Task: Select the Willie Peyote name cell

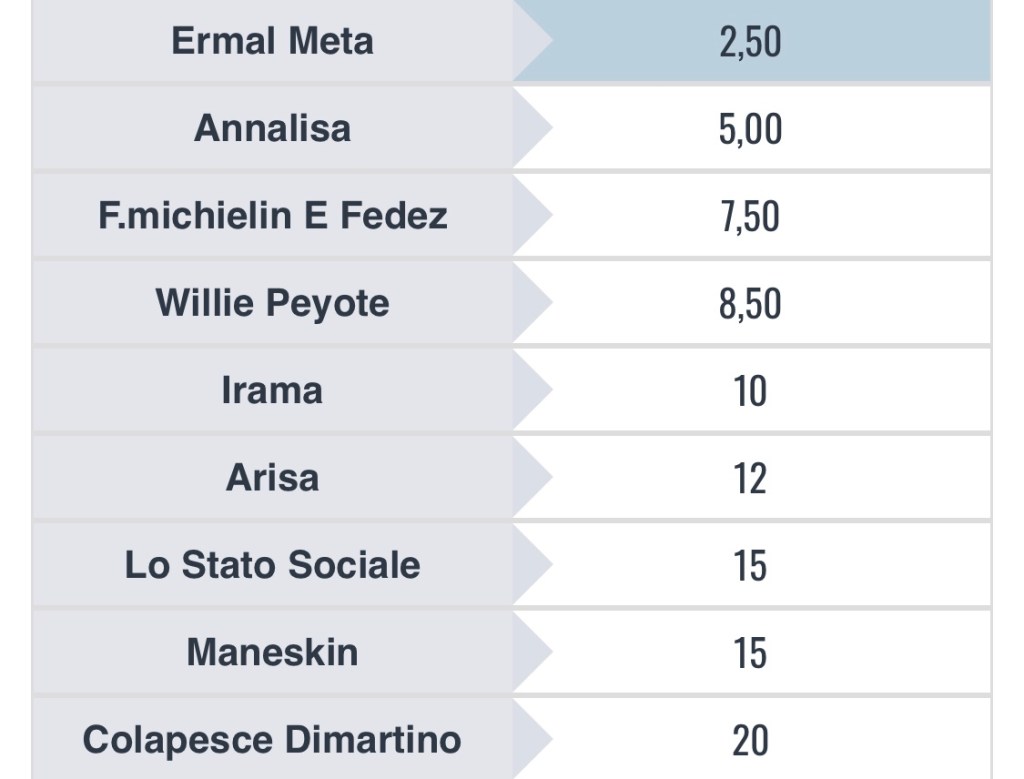Action: tap(272, 303)
